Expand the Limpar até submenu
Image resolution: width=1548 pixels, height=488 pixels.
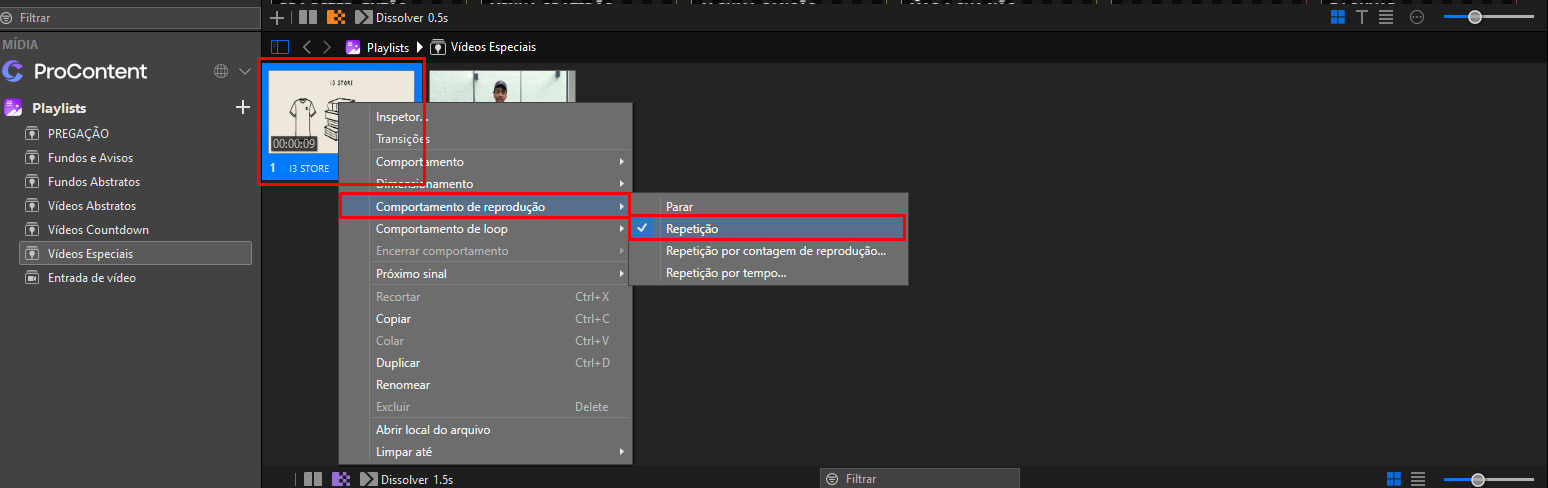(x=485, y=451)
